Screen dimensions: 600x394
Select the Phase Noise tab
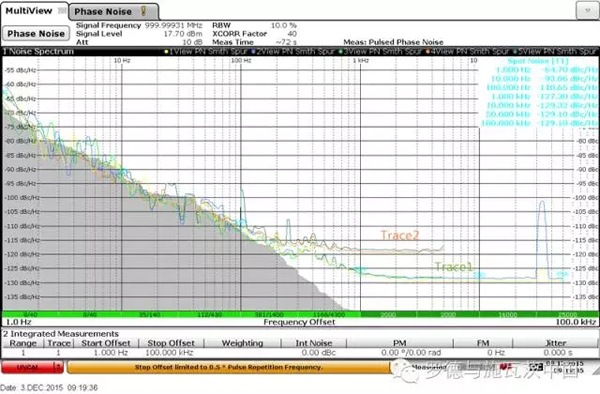114,12
